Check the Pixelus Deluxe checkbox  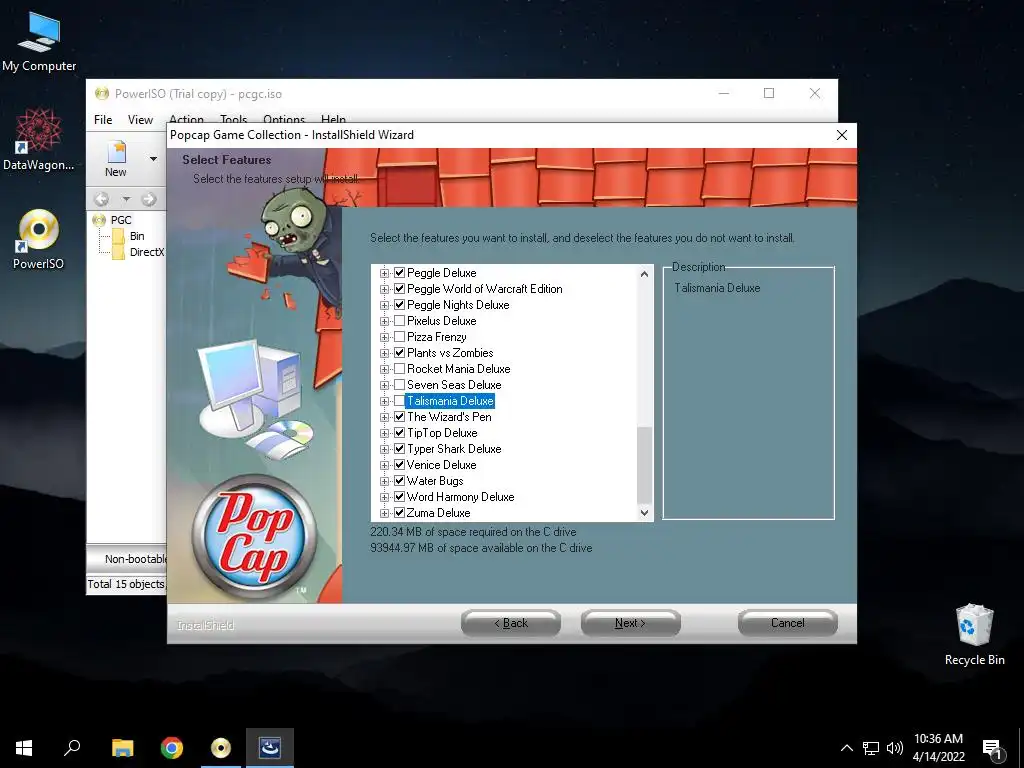[x=400, y=321]
